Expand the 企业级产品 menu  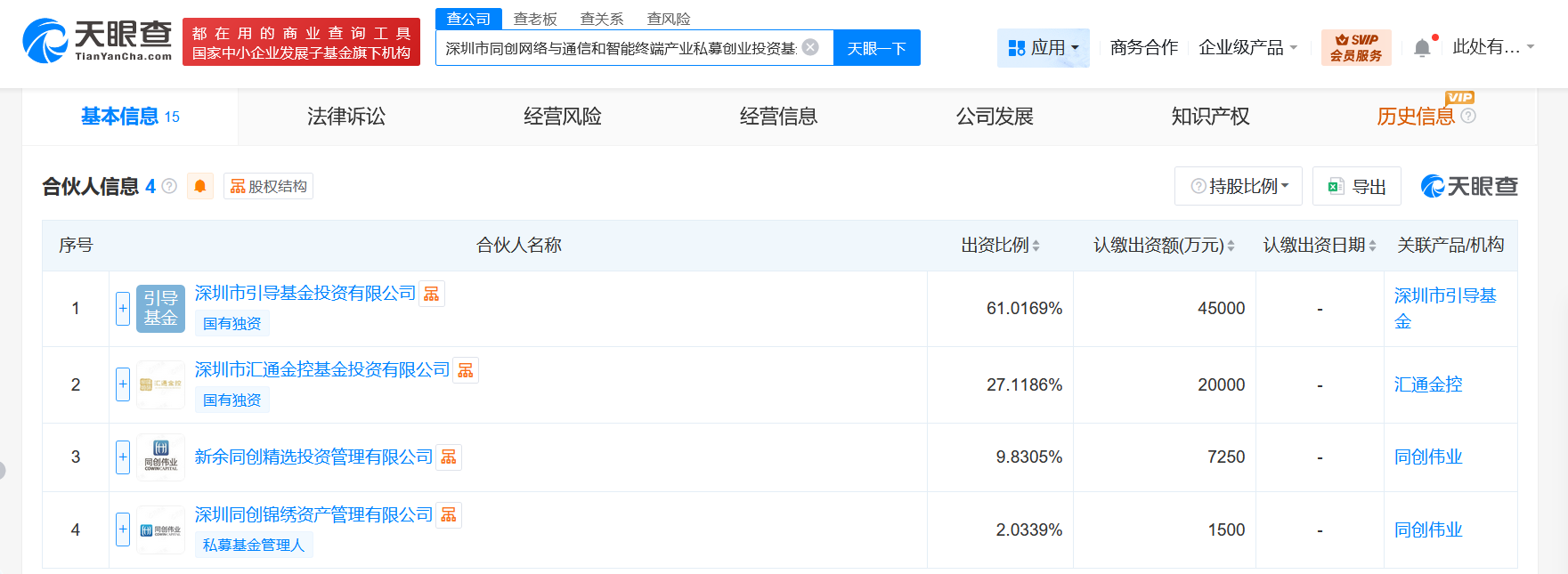pos(1247,48)
